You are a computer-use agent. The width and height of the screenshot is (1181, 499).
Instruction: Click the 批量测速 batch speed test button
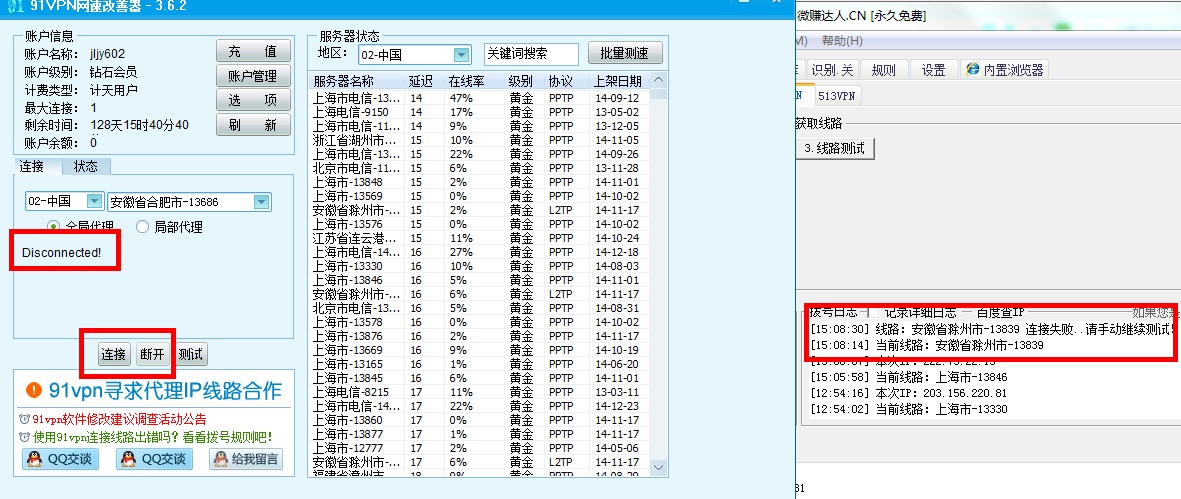pos(625,54)
